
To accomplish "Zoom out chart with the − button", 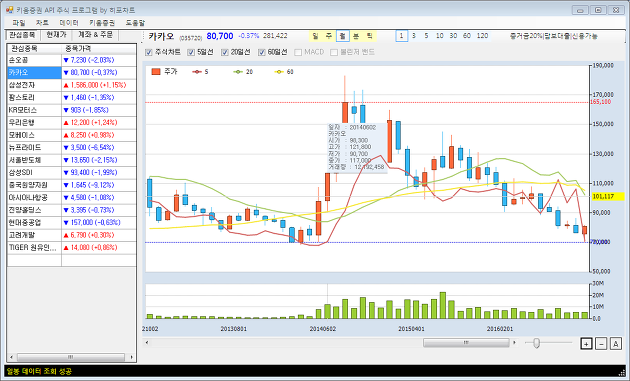I will pyautogui.click(x=601, y=344).
